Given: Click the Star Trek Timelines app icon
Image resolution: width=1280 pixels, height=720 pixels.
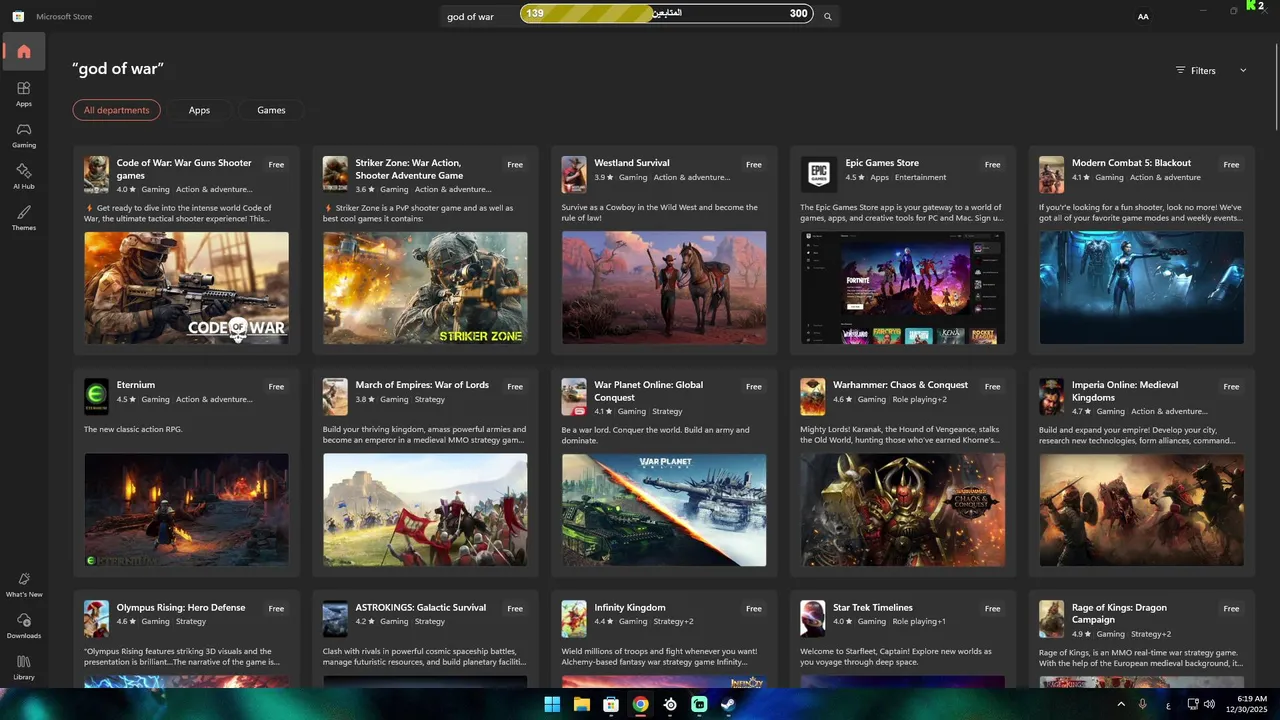Looking at the screenshot, I should [x=813, y=619].
